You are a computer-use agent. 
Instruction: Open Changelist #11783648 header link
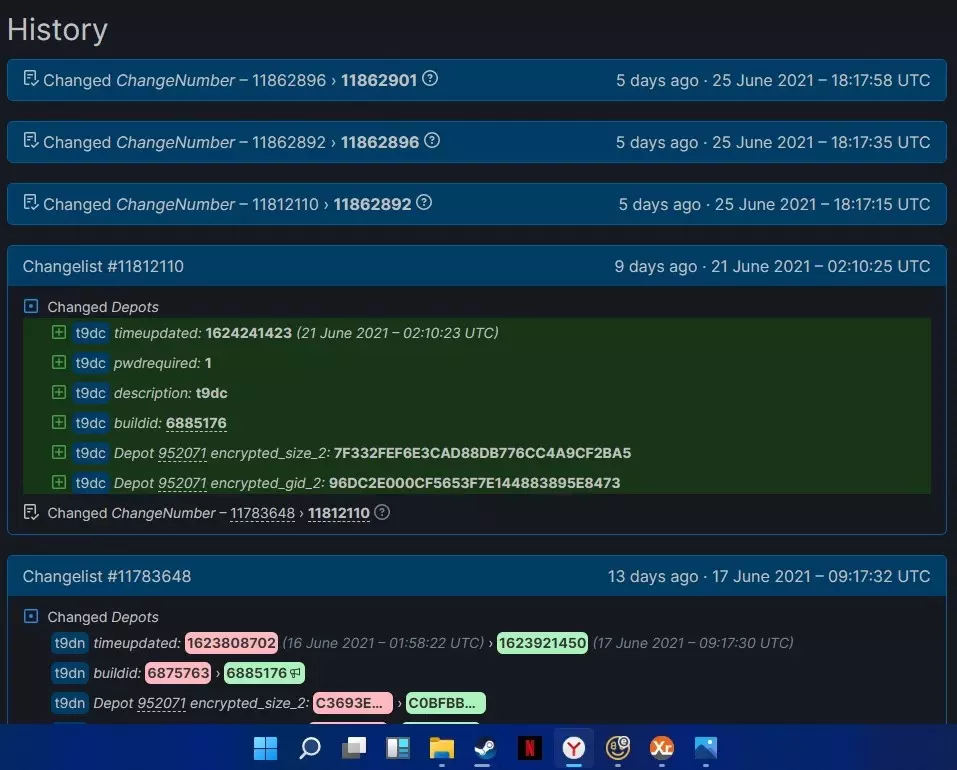(107, 576)
